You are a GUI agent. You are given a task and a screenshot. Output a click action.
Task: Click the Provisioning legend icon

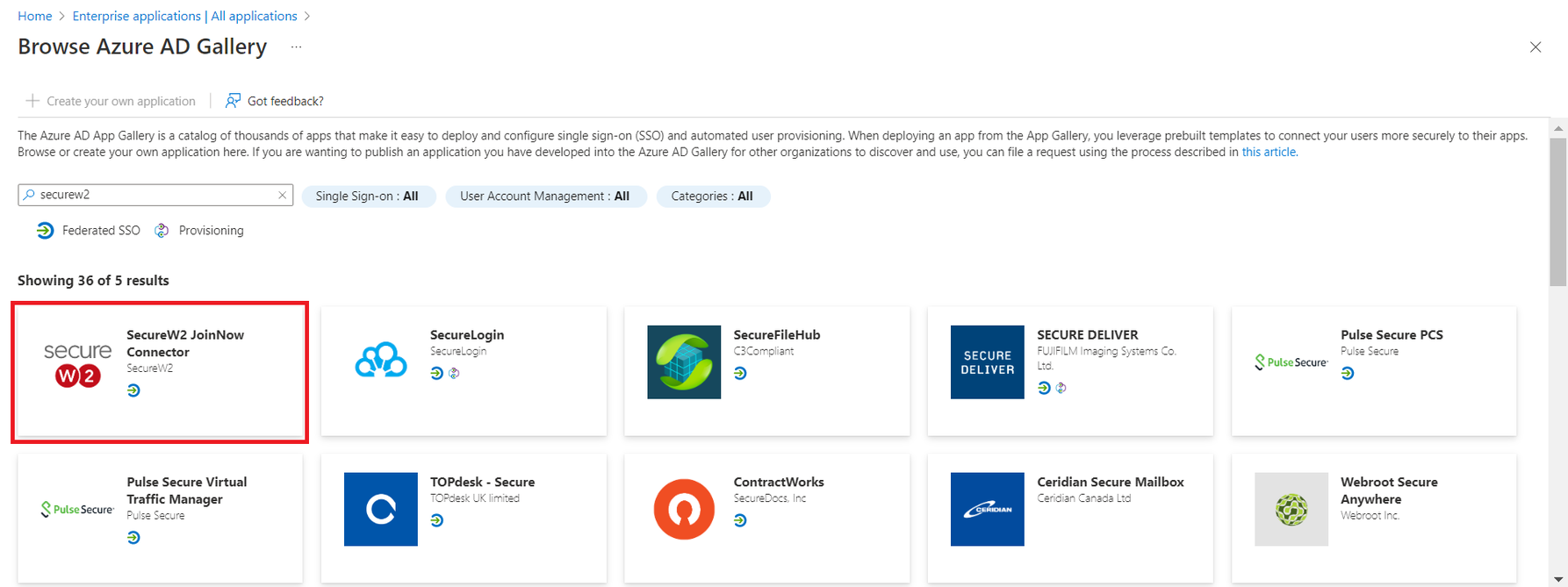tap(162, 231)
